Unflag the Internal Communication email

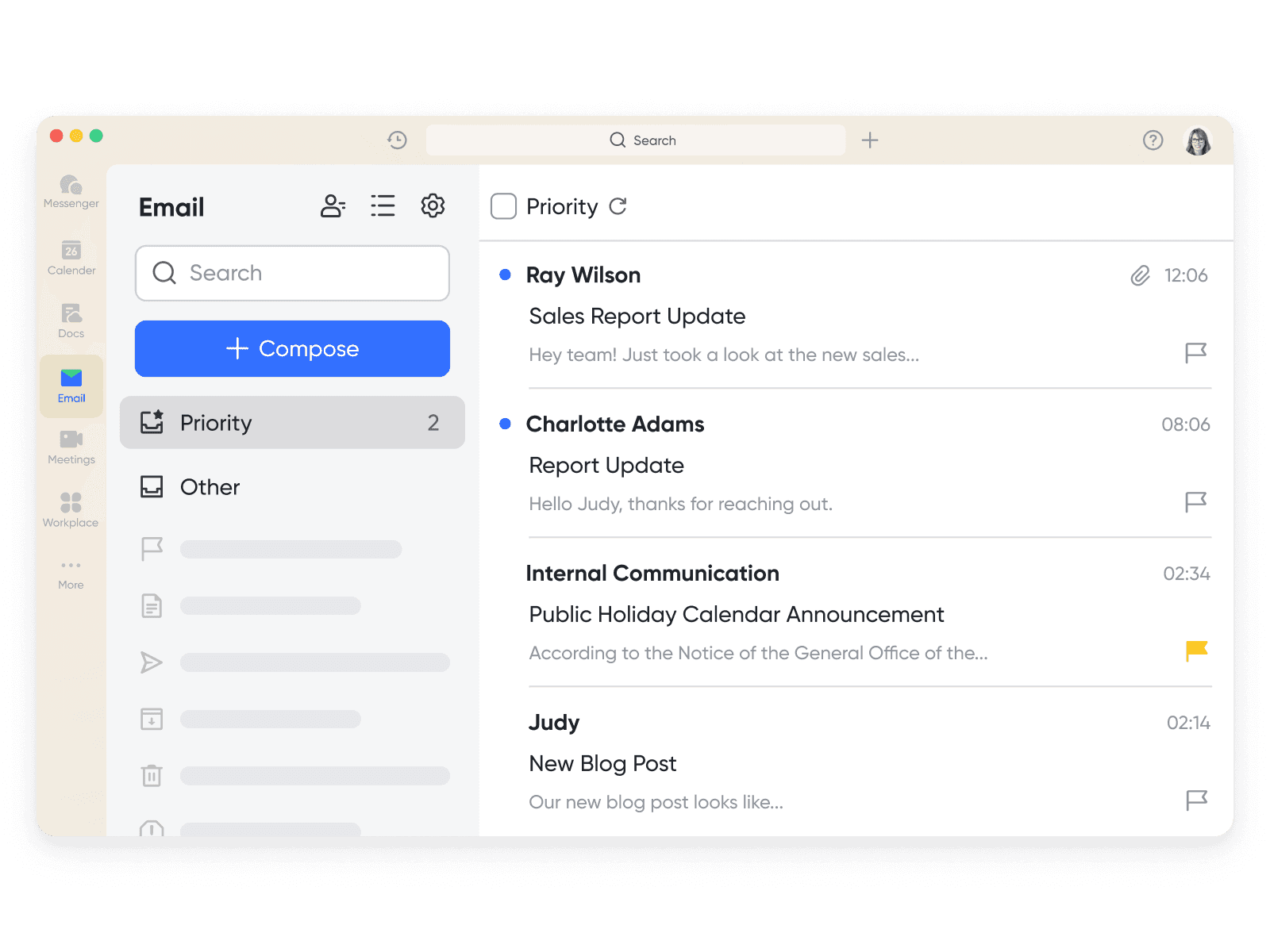coord(1195,651)
